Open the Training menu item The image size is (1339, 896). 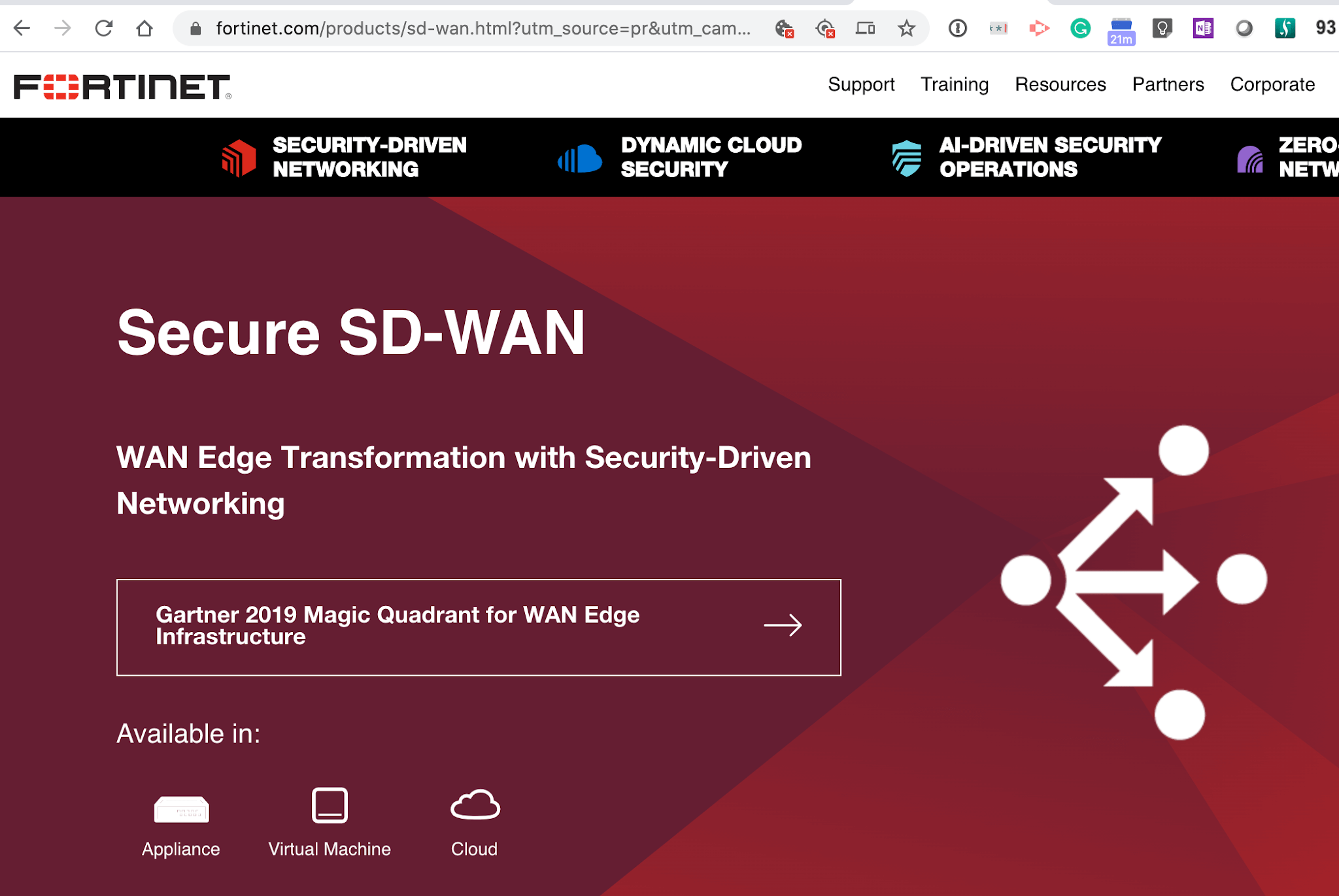954,84
